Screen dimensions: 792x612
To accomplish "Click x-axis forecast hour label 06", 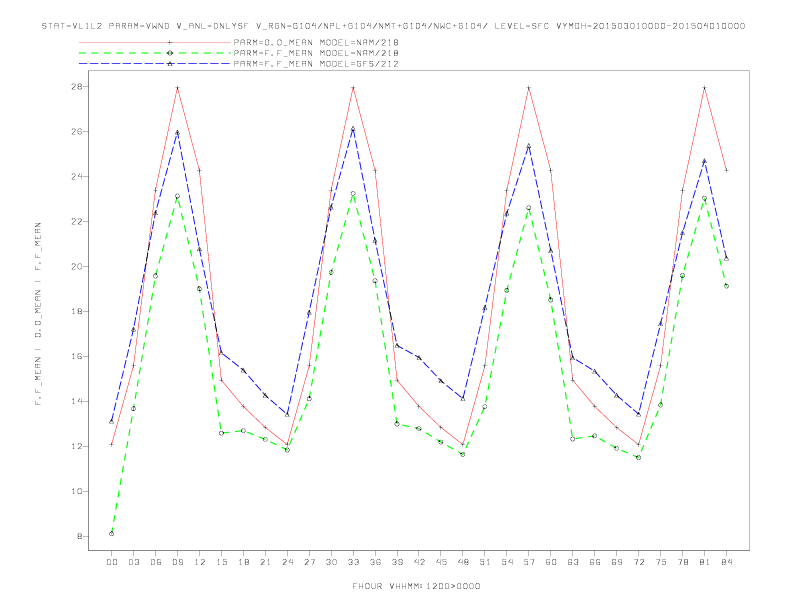I will (156, 562).
